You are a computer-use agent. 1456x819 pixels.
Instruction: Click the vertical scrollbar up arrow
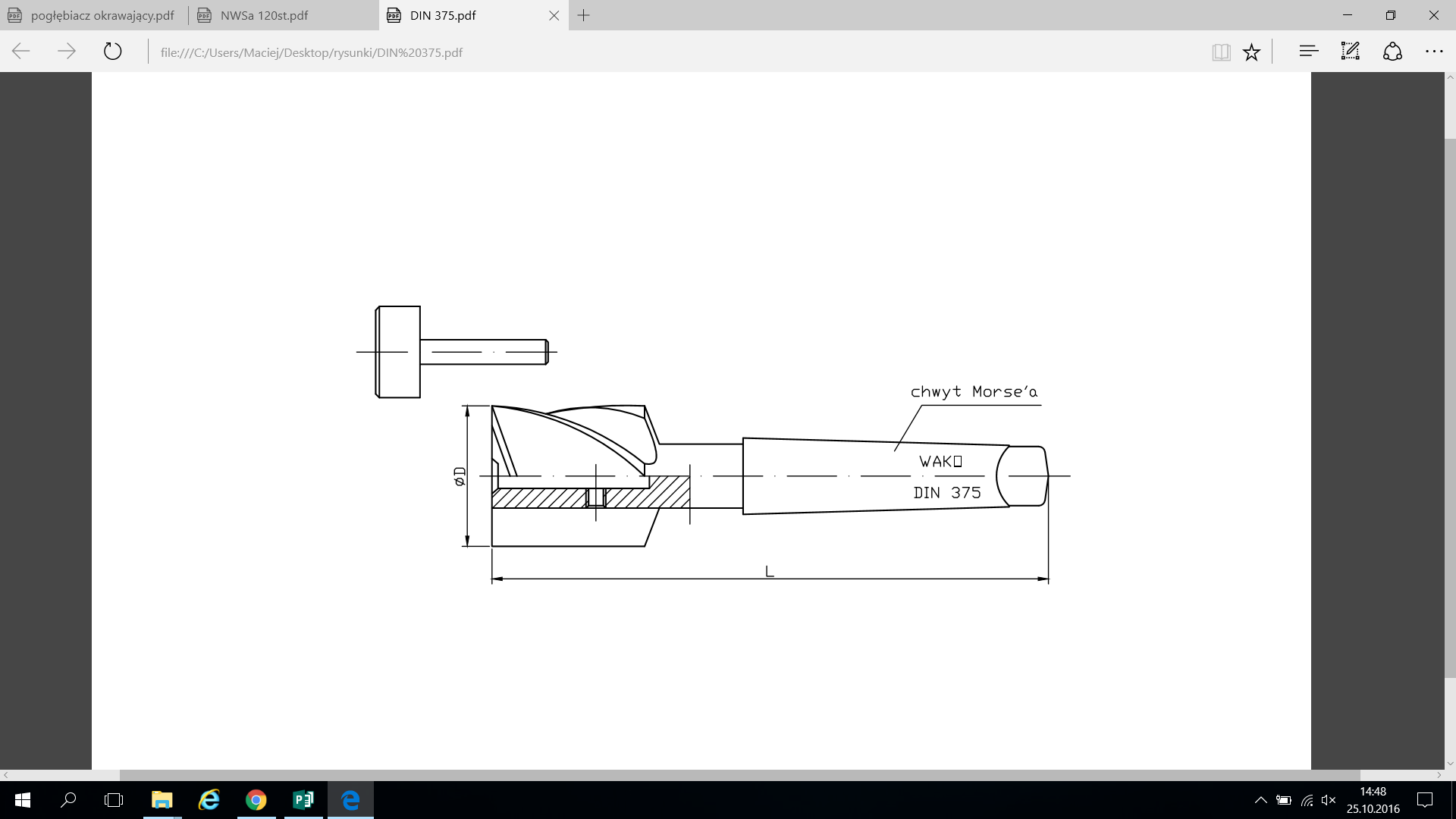coord(1450,77)
